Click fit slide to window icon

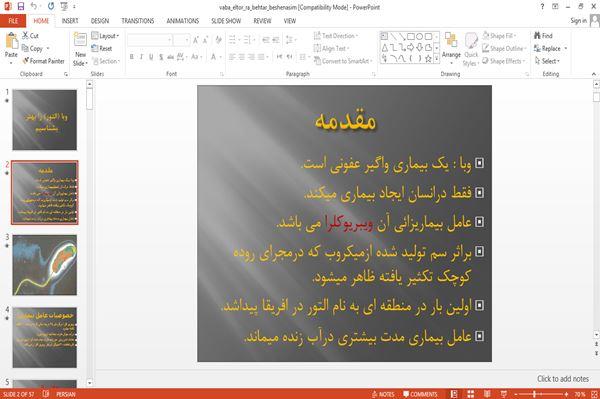pyautogui.click(x=594, y=394)
